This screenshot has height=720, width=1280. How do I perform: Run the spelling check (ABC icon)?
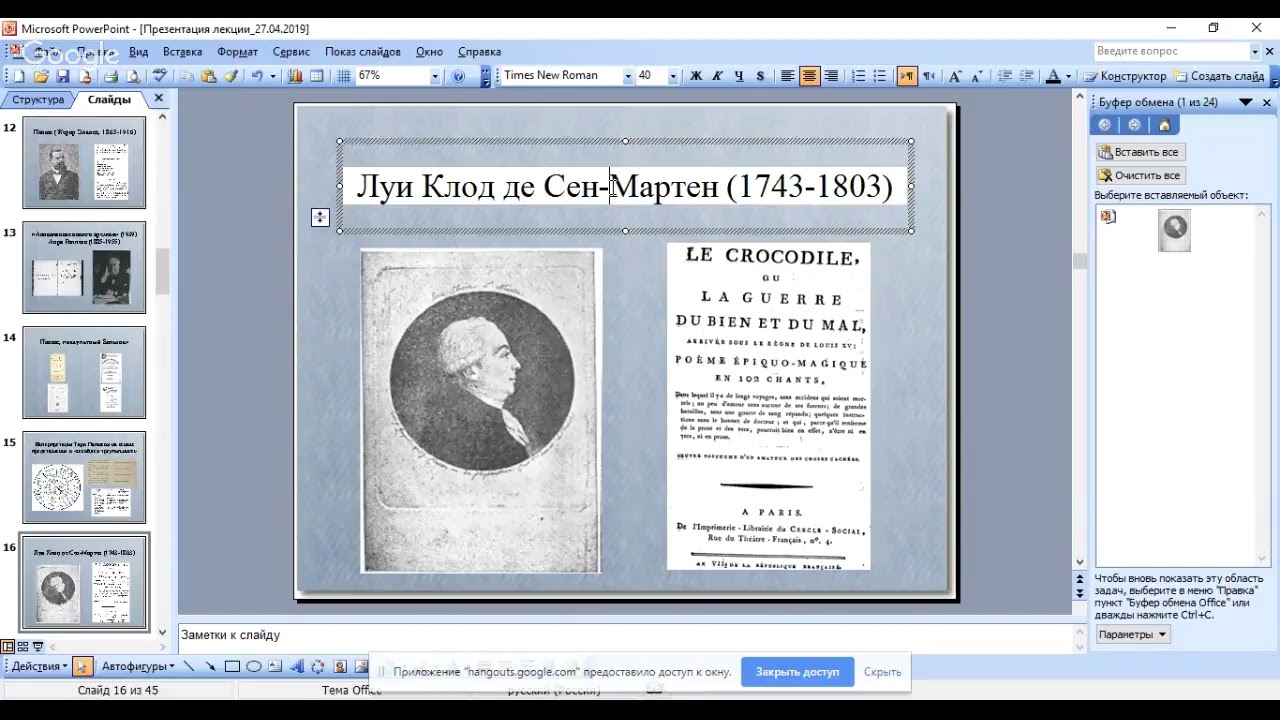point(159,76)
